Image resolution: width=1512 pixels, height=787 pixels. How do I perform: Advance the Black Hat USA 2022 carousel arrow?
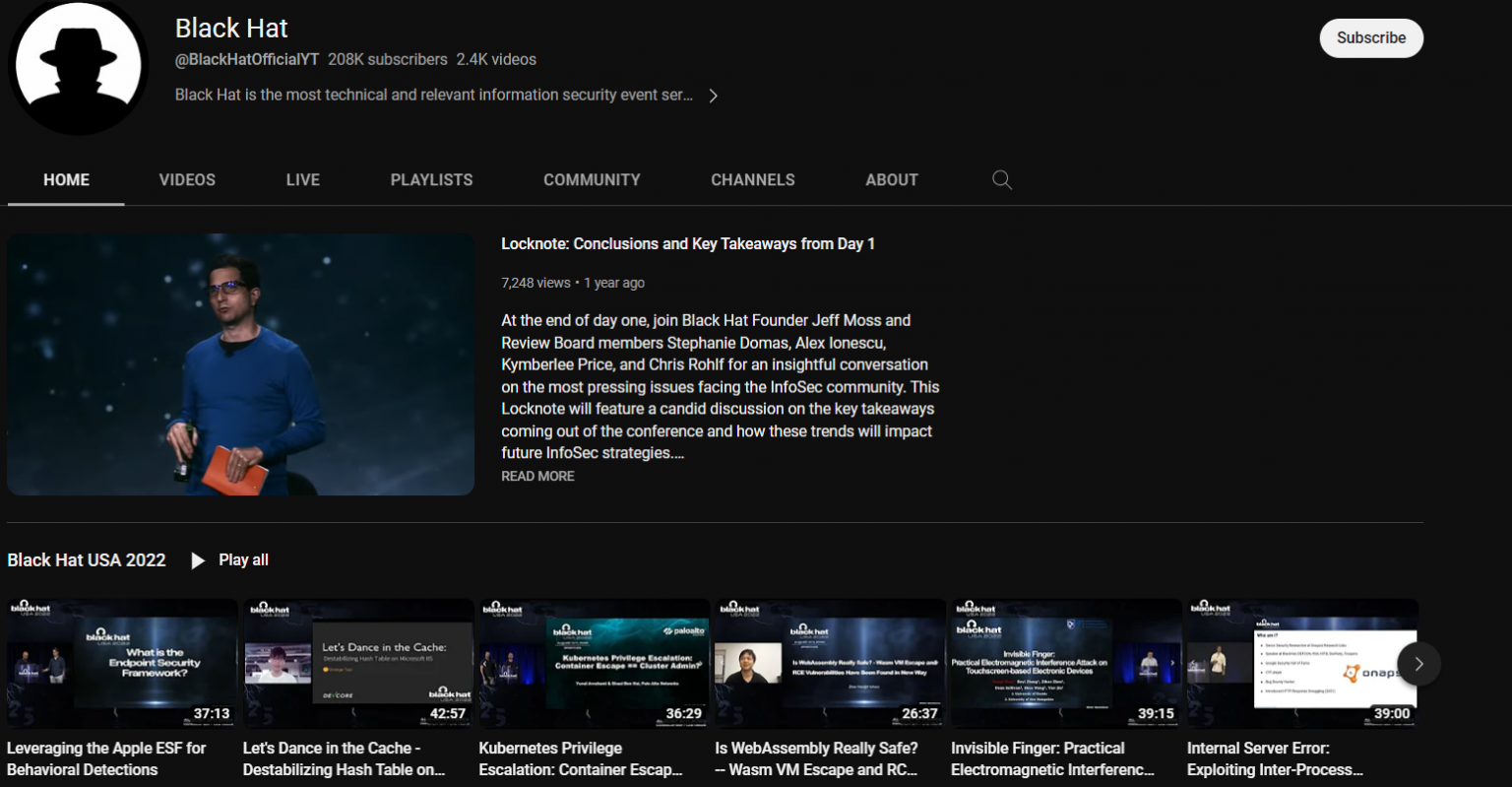click(1418, 664)
